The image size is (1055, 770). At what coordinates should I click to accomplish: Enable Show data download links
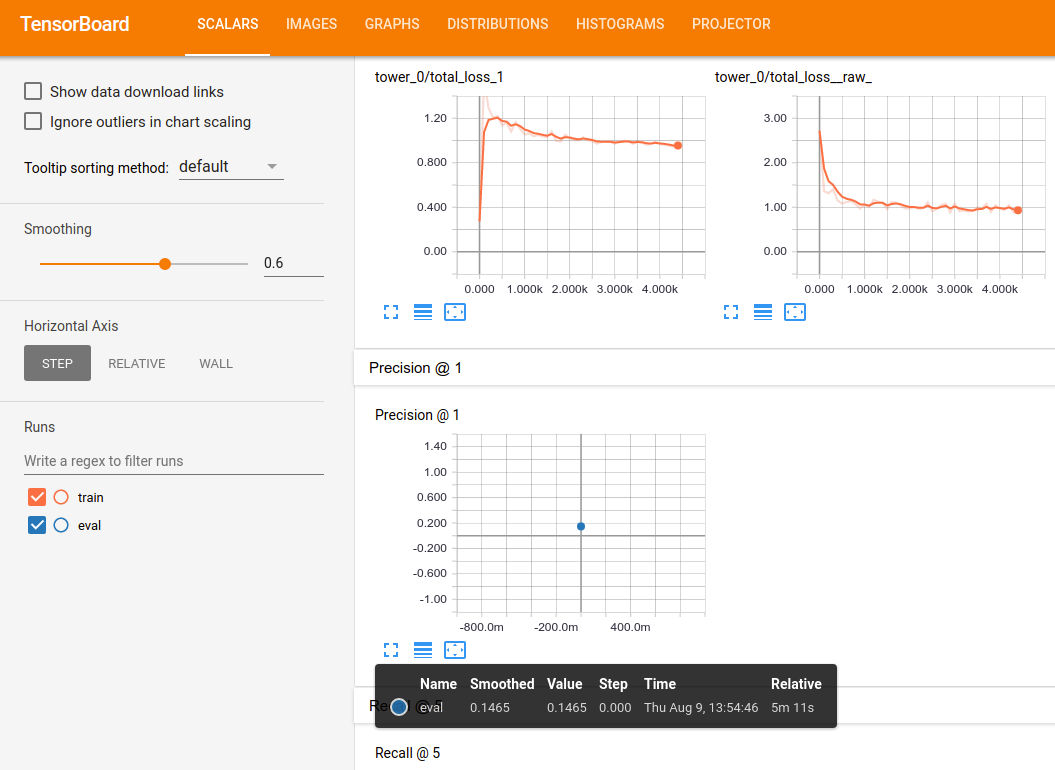33,91
